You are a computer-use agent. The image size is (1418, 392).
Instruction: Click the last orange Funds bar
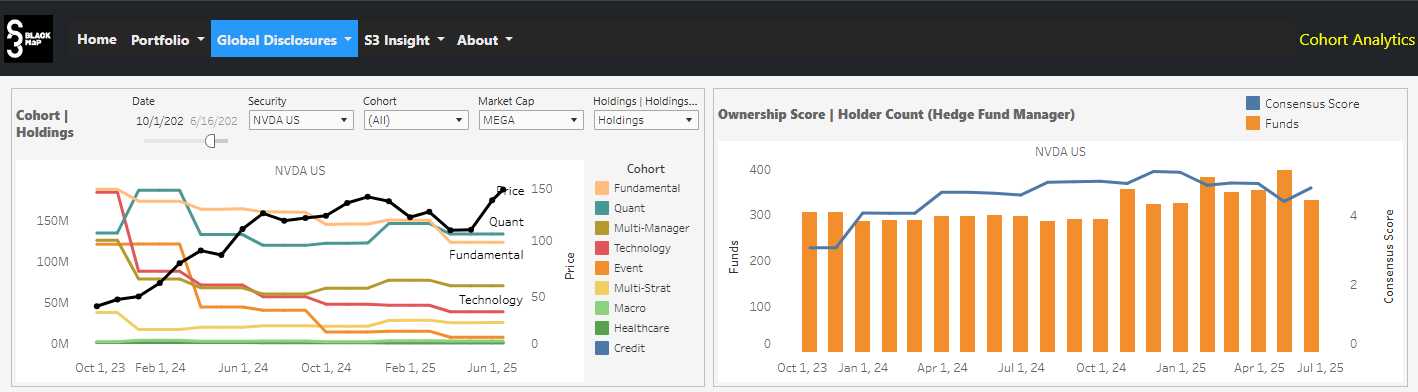1311,275
